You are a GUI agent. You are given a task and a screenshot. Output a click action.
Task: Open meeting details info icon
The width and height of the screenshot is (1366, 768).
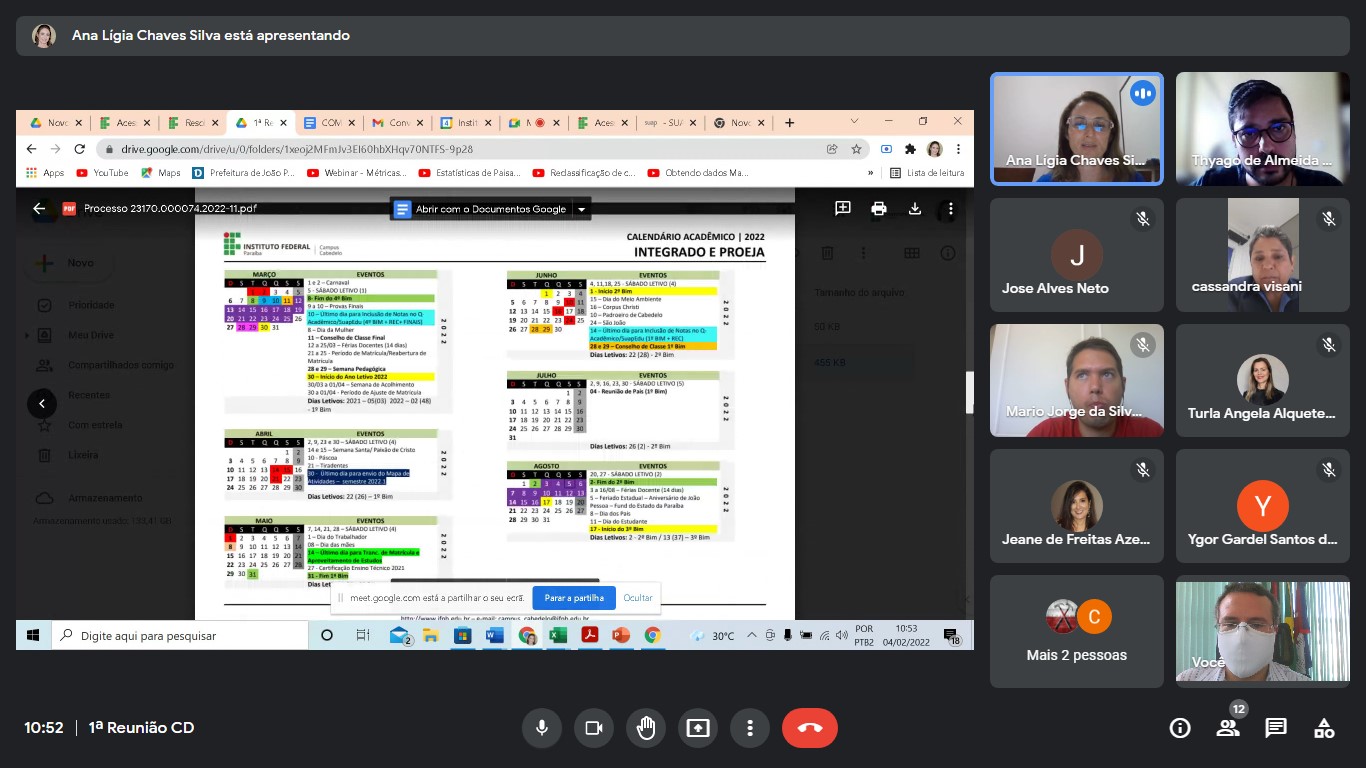(1180, 728)
